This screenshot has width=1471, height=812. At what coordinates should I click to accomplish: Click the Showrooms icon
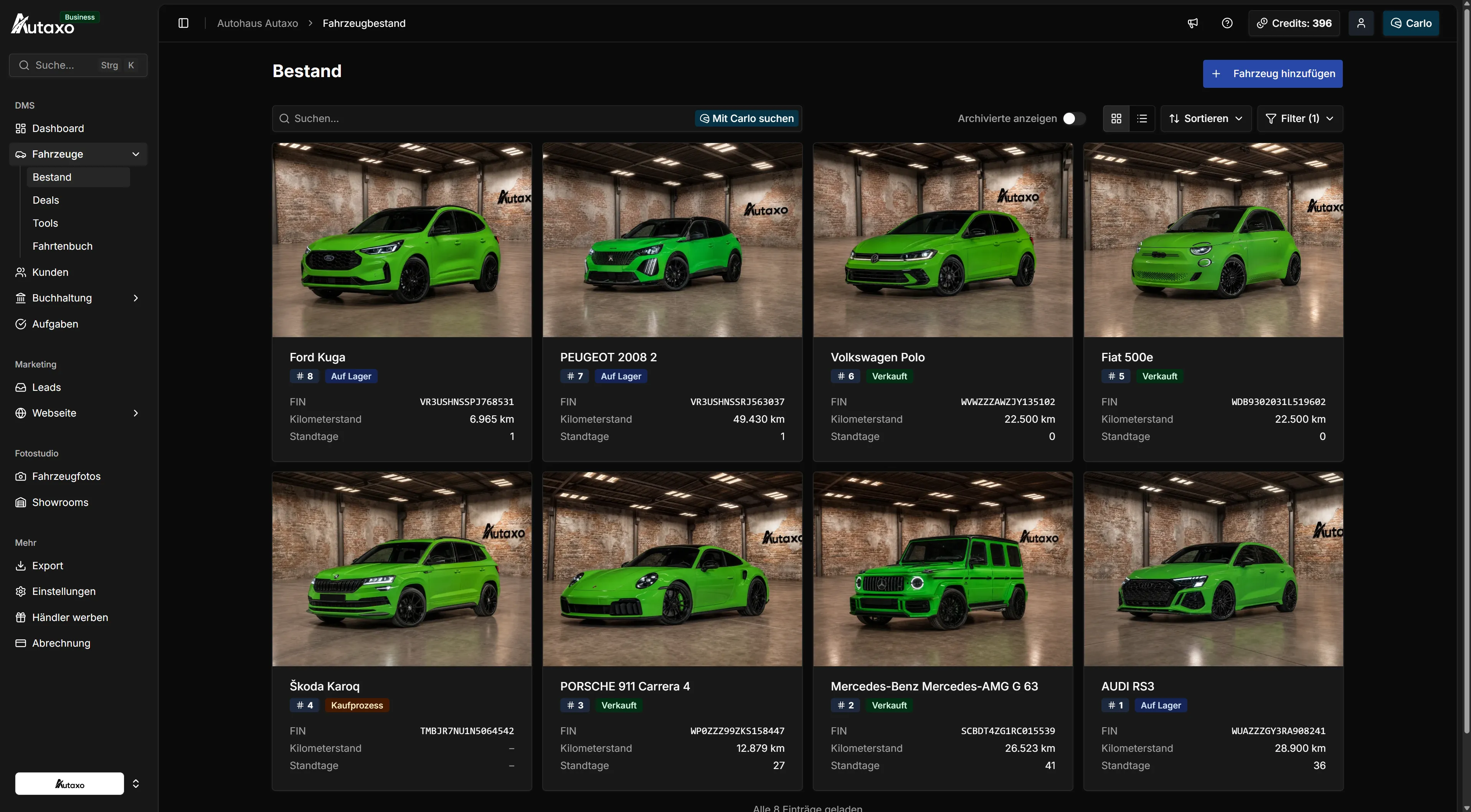[21, 503]
